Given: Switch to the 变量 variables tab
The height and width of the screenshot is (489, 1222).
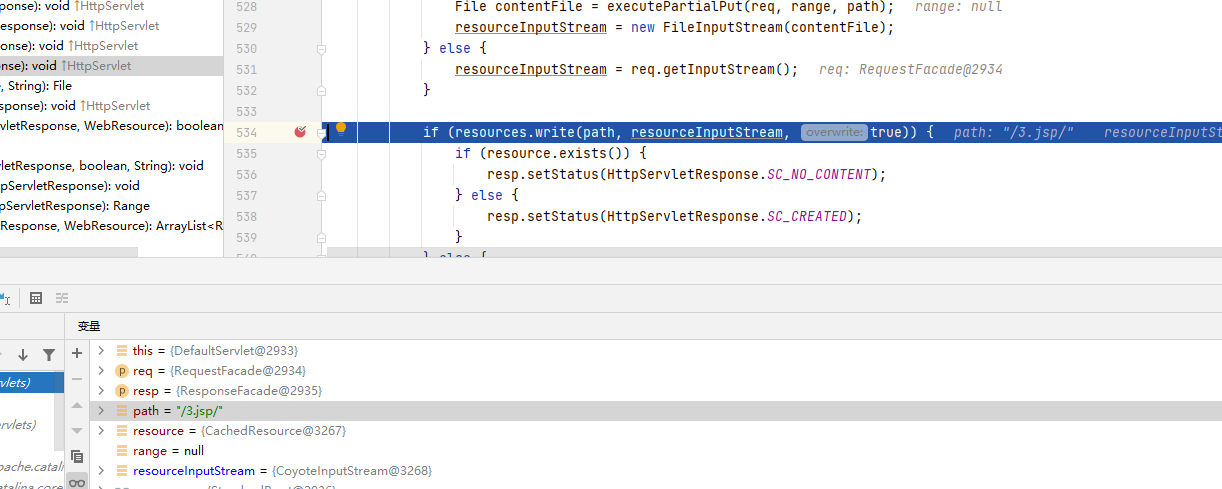Looking at the screenshot, I should pyautogui.click(x=89, y=326).
